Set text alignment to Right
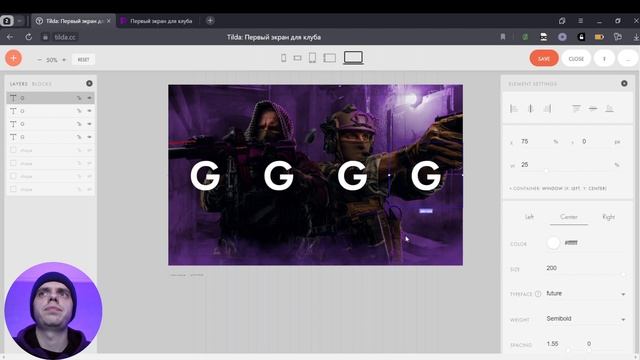Viewport: 640px width, 360px height. [x=609, y=217]
